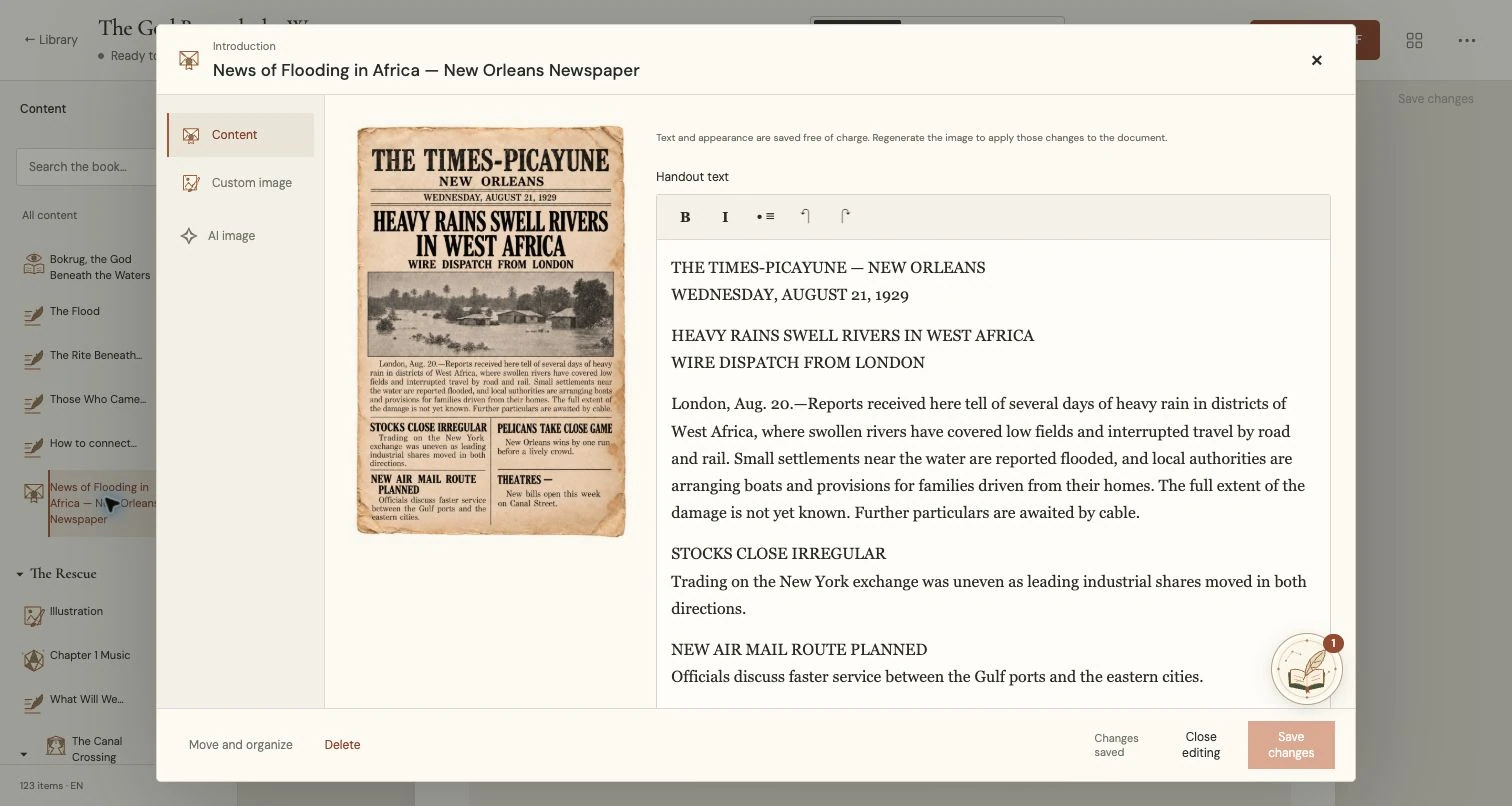
Task: Open the Content tab in dialog sidebar
Action: [x=240, y=135]
